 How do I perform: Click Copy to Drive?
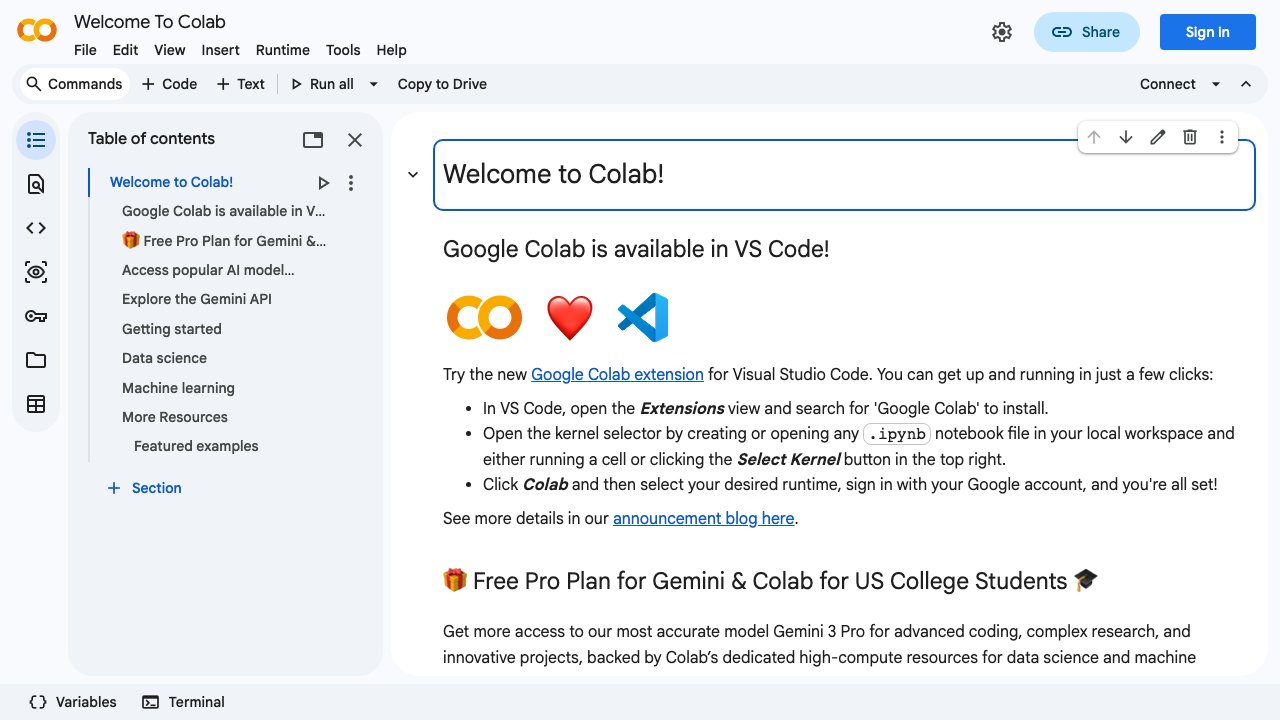point(442,84)
